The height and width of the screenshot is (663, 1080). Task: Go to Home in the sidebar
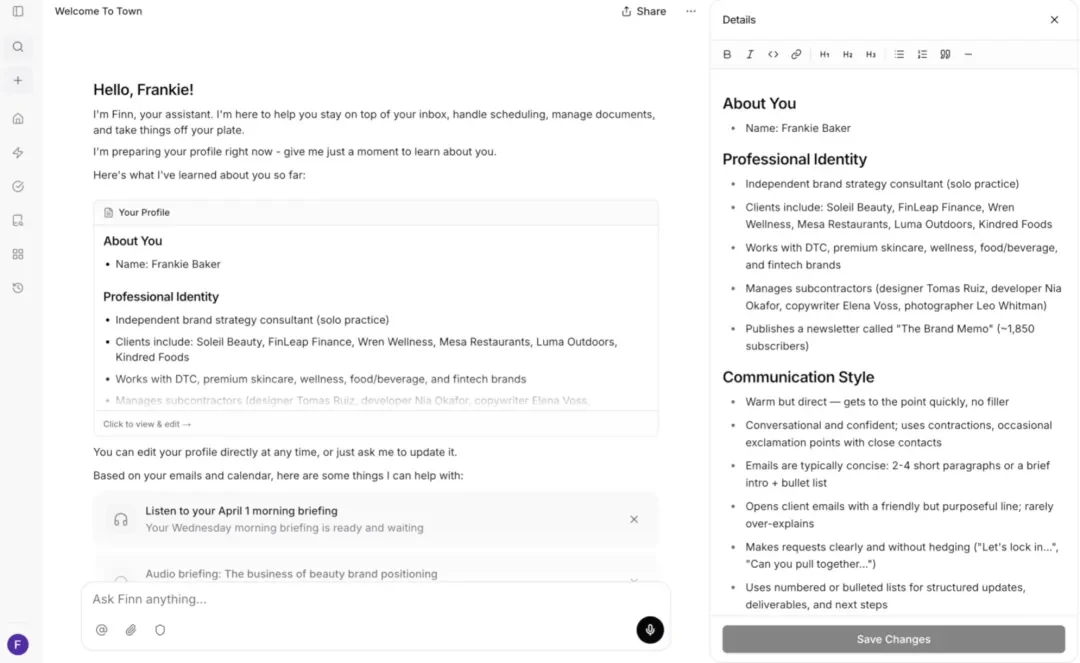pyautogui.click(x=18, y=118)
